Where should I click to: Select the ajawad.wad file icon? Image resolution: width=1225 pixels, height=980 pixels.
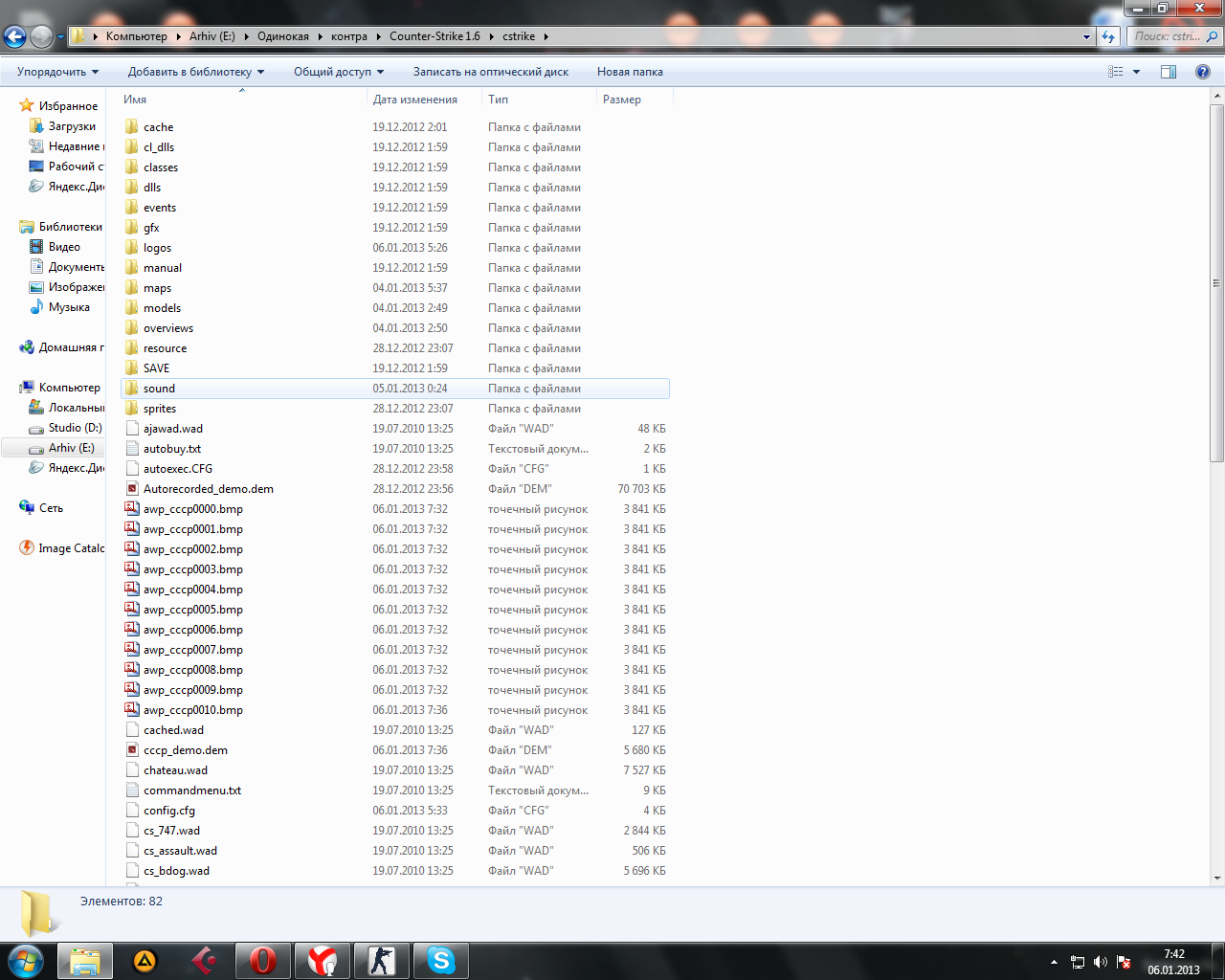132,429
